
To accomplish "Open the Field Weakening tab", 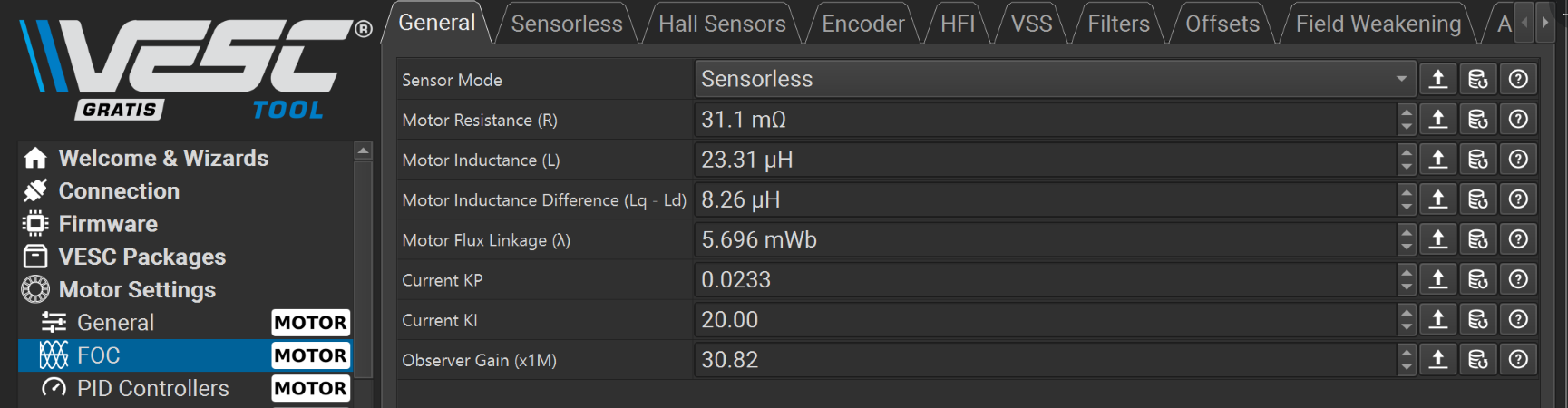I will tap(1378, 24).
